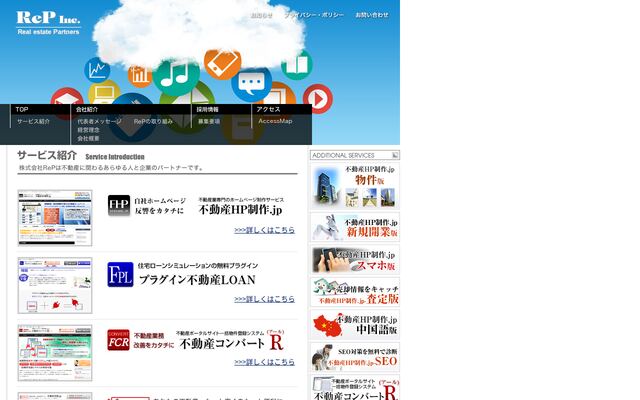Screen dimensions: 640x400
Task: Open 新規開業版 sidebar banner
Action: point(355,227)
